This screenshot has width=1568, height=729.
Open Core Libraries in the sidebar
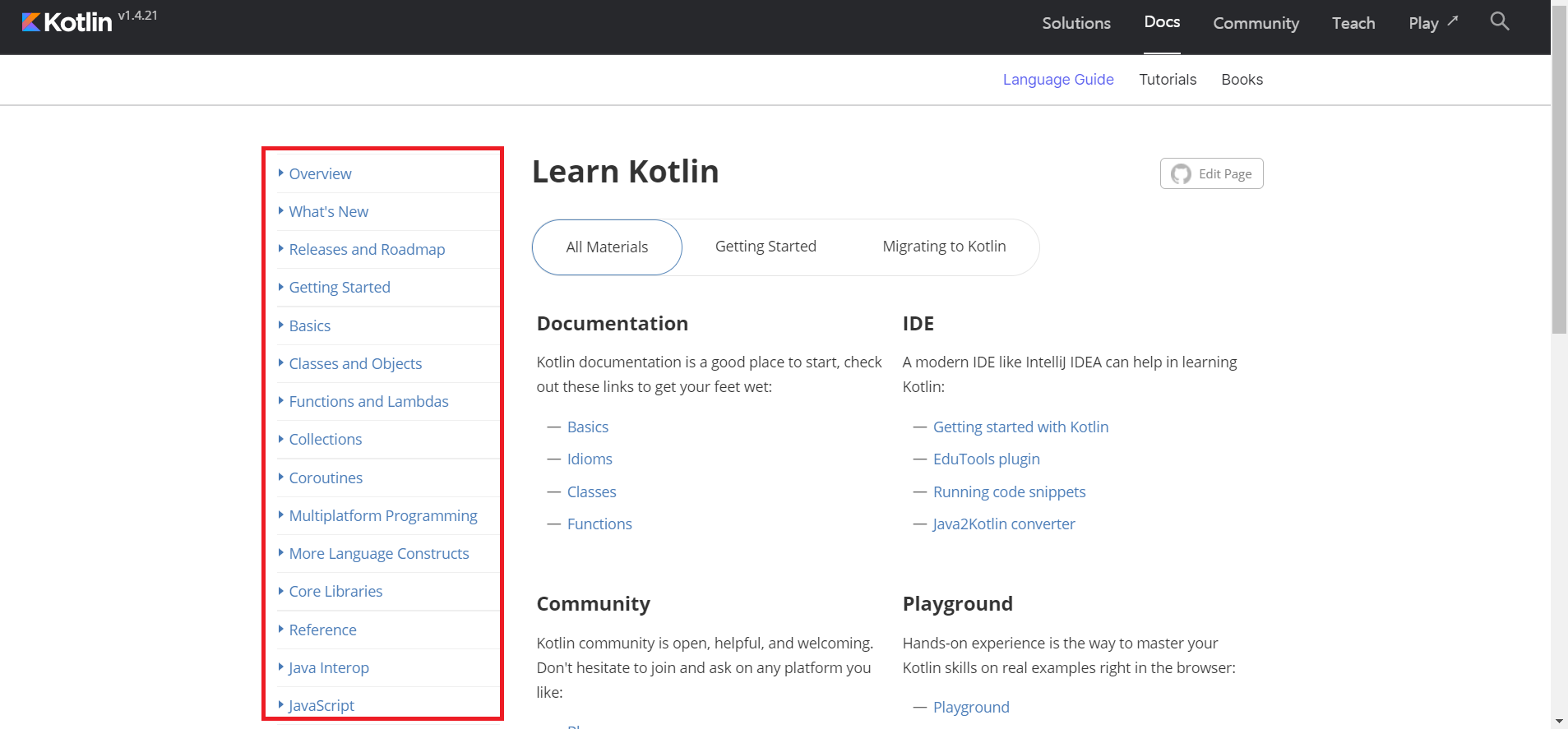(335, 591)
